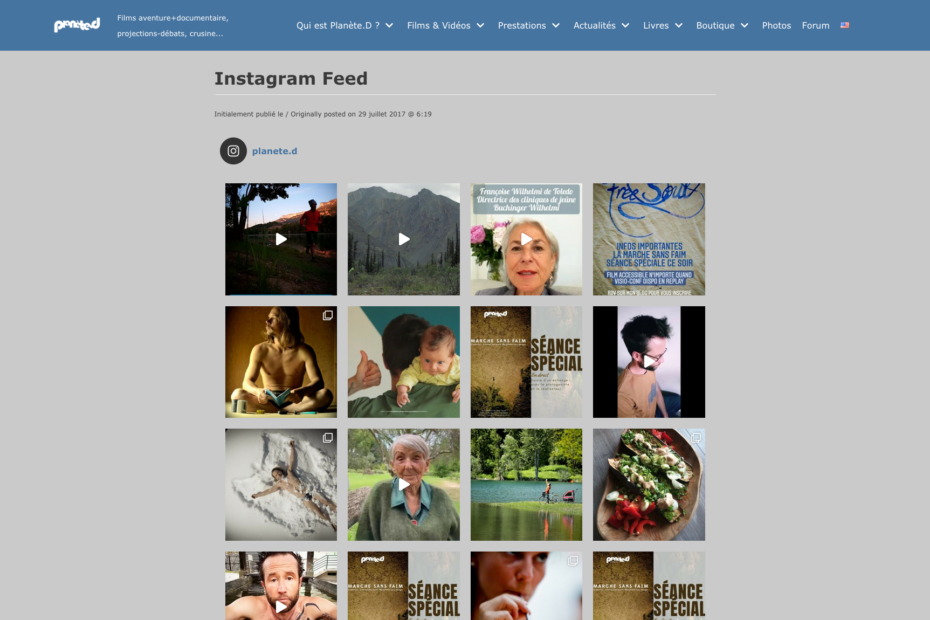The width and height of the screenshot is (930, 620).
Task: Click the carousel icon on snow angel post
Action: [x=327, y=438]
